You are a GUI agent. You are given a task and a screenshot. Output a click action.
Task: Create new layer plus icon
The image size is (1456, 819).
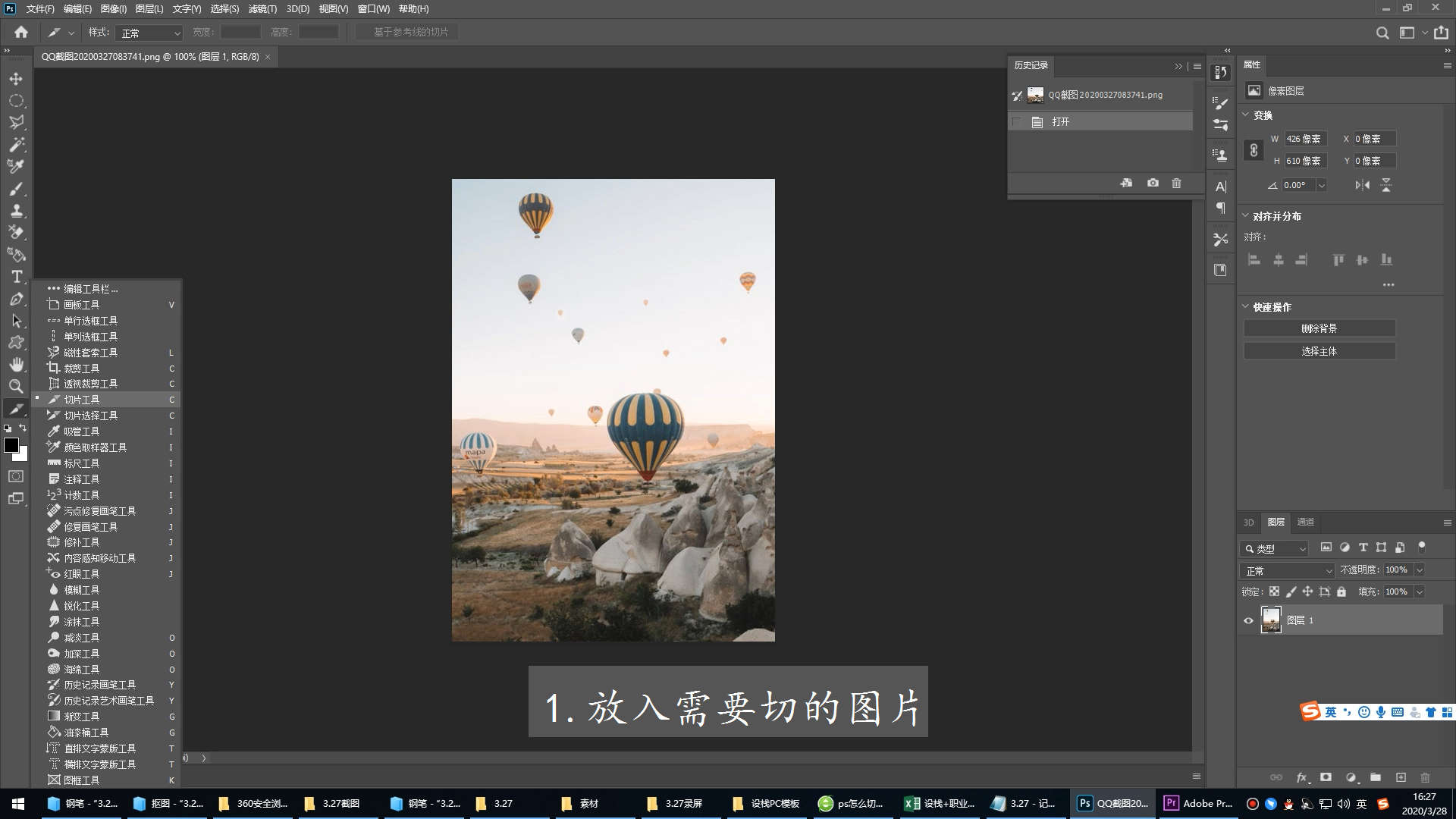click(x=1401, y=777)
